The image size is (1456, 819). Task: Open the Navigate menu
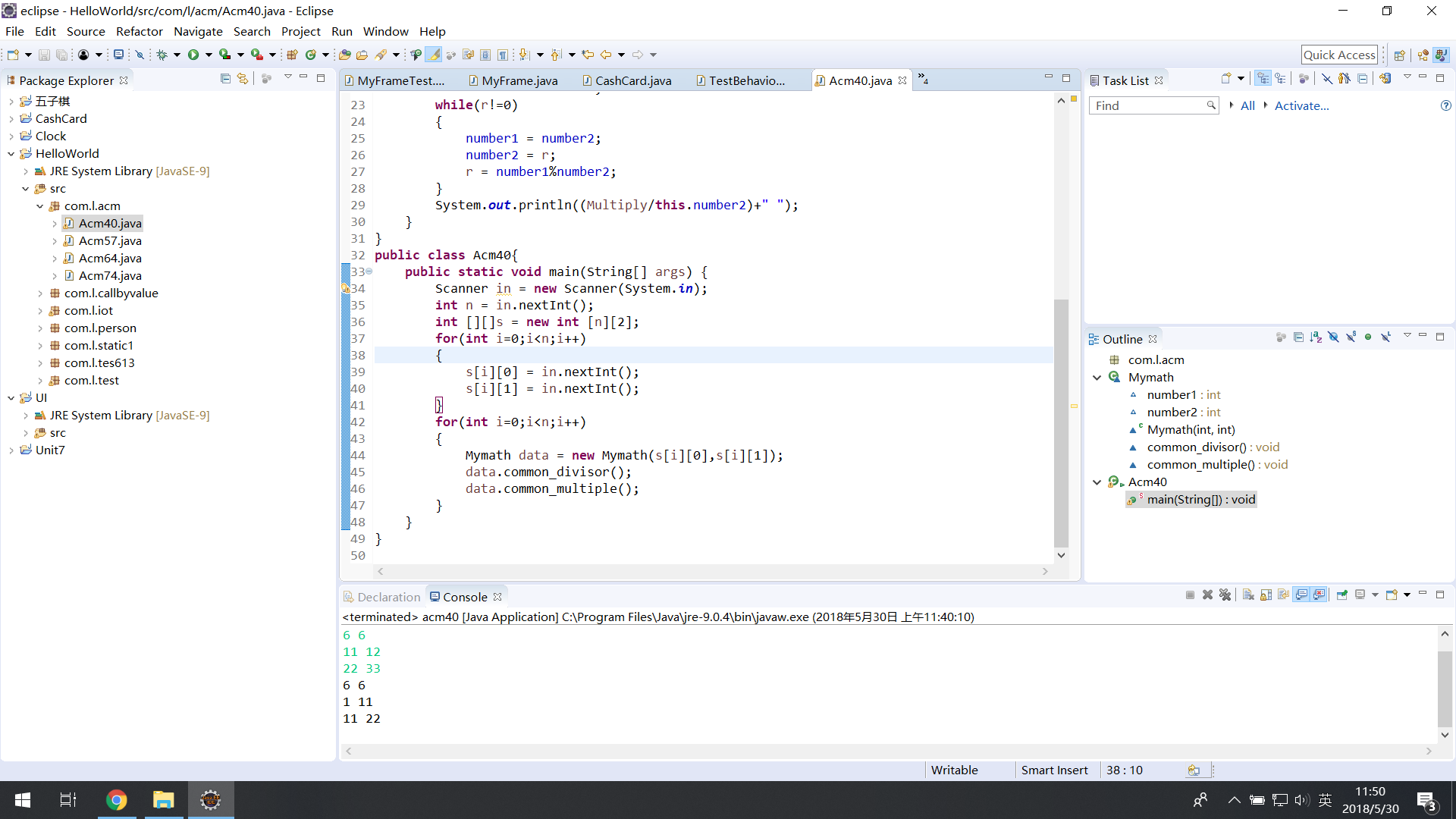click(198, 31)
